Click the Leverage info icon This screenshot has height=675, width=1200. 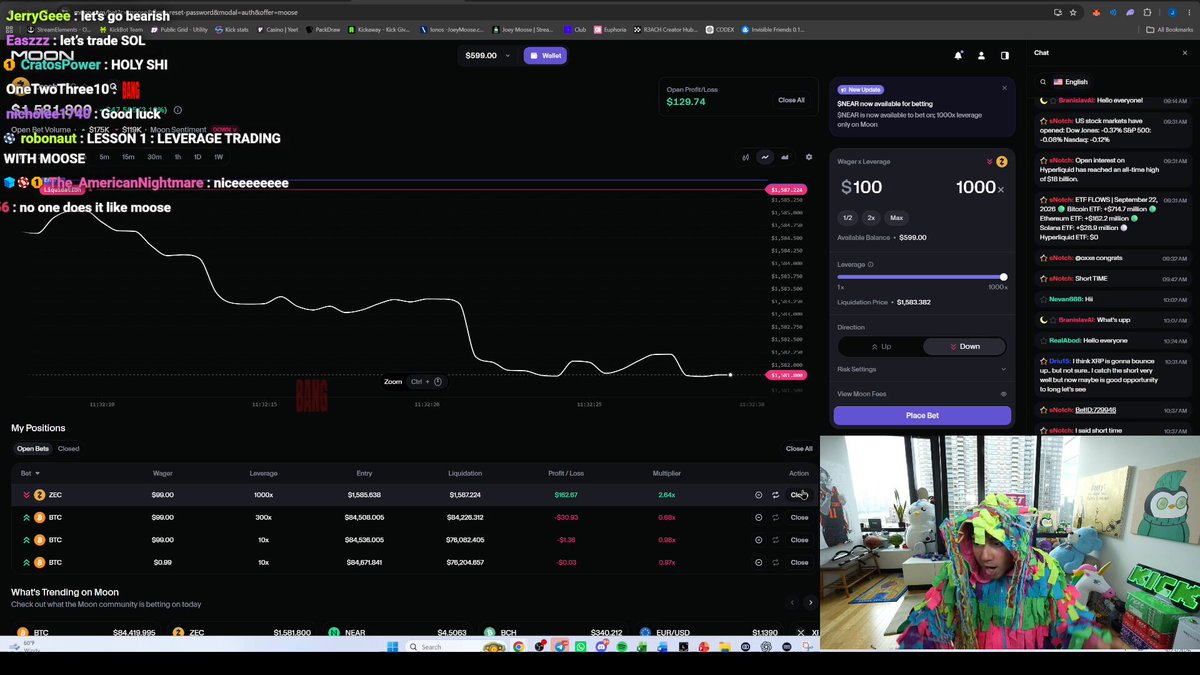click(871, 265)
